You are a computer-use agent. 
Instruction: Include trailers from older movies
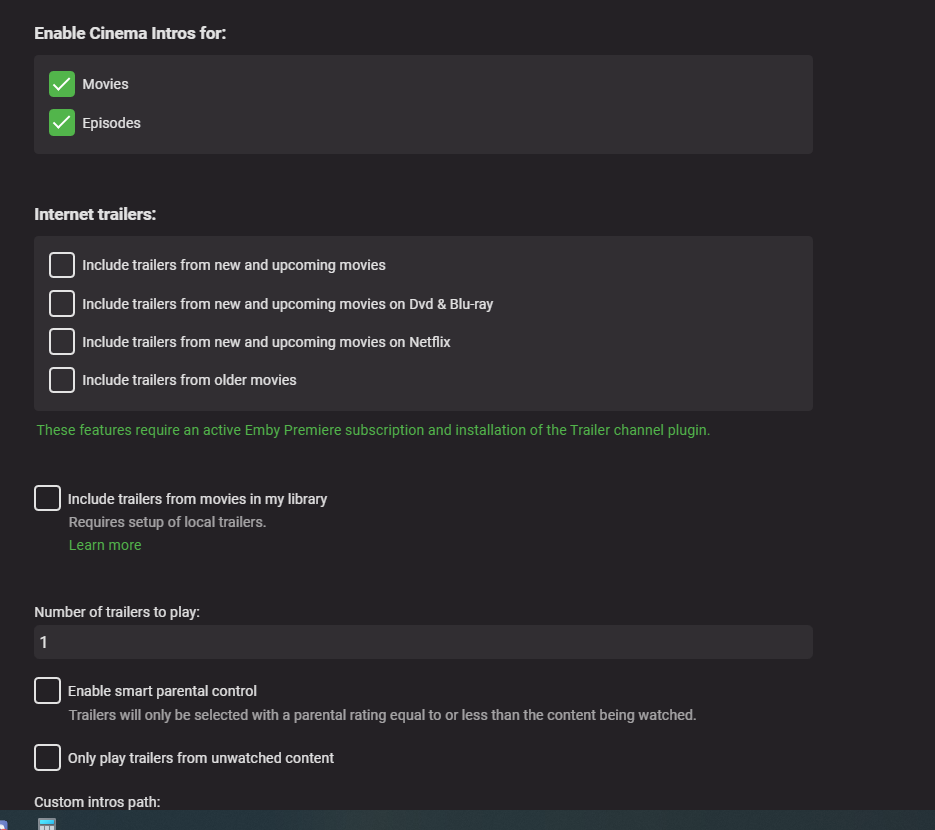(62, 380)
